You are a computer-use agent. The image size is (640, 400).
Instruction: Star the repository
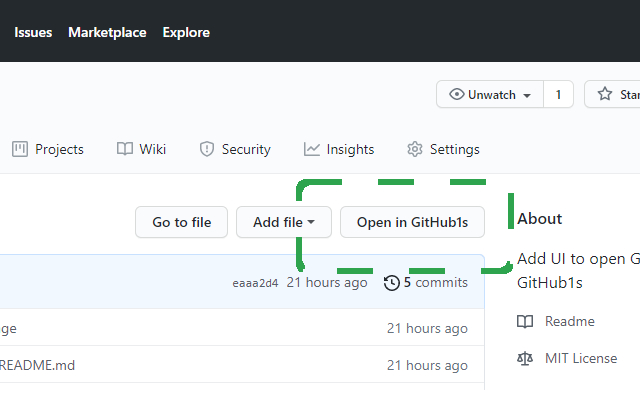pos(612,94)
